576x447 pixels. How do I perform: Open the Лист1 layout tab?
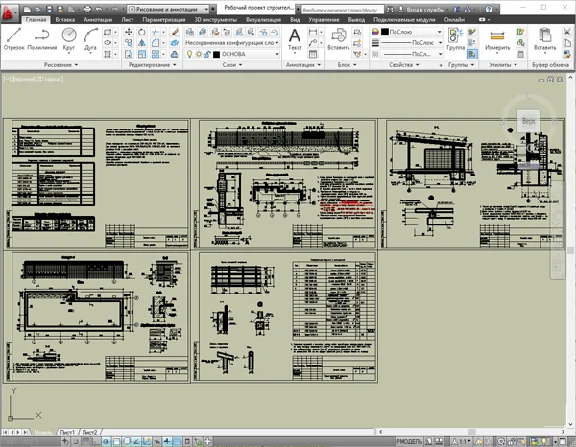coord(67,432)
